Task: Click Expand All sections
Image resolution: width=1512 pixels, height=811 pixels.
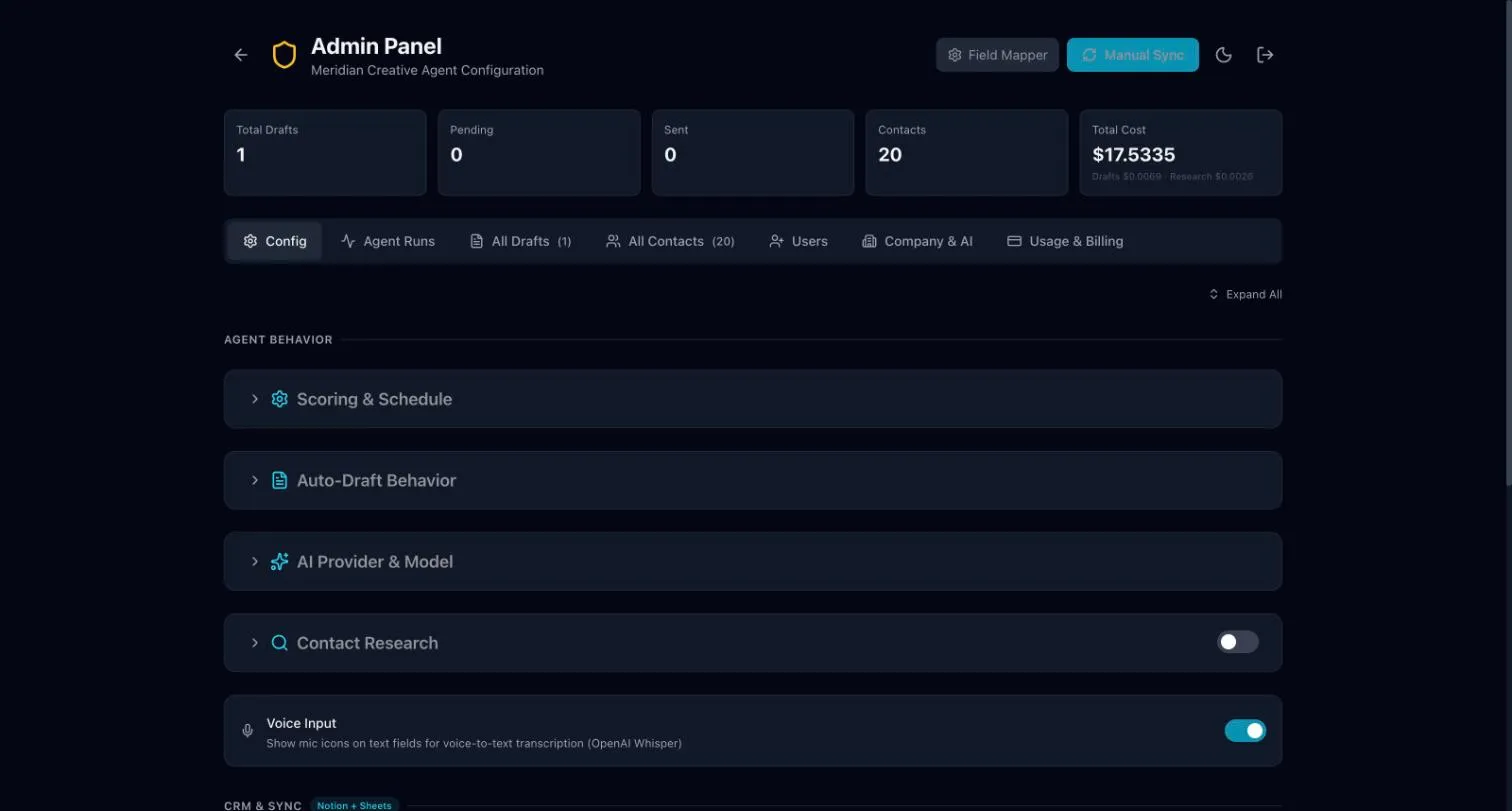Action: (1245, 294)
